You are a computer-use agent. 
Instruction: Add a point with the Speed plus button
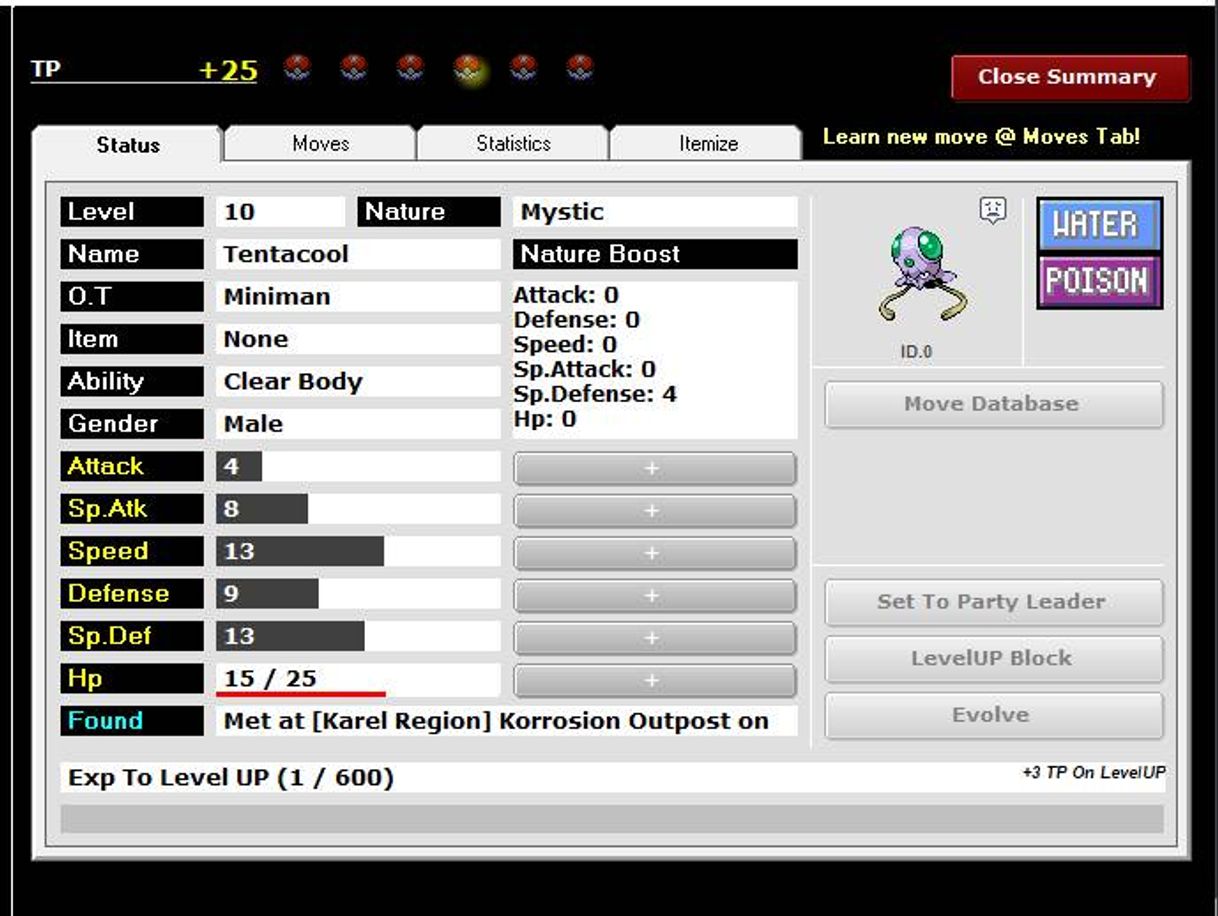[655, 553]
